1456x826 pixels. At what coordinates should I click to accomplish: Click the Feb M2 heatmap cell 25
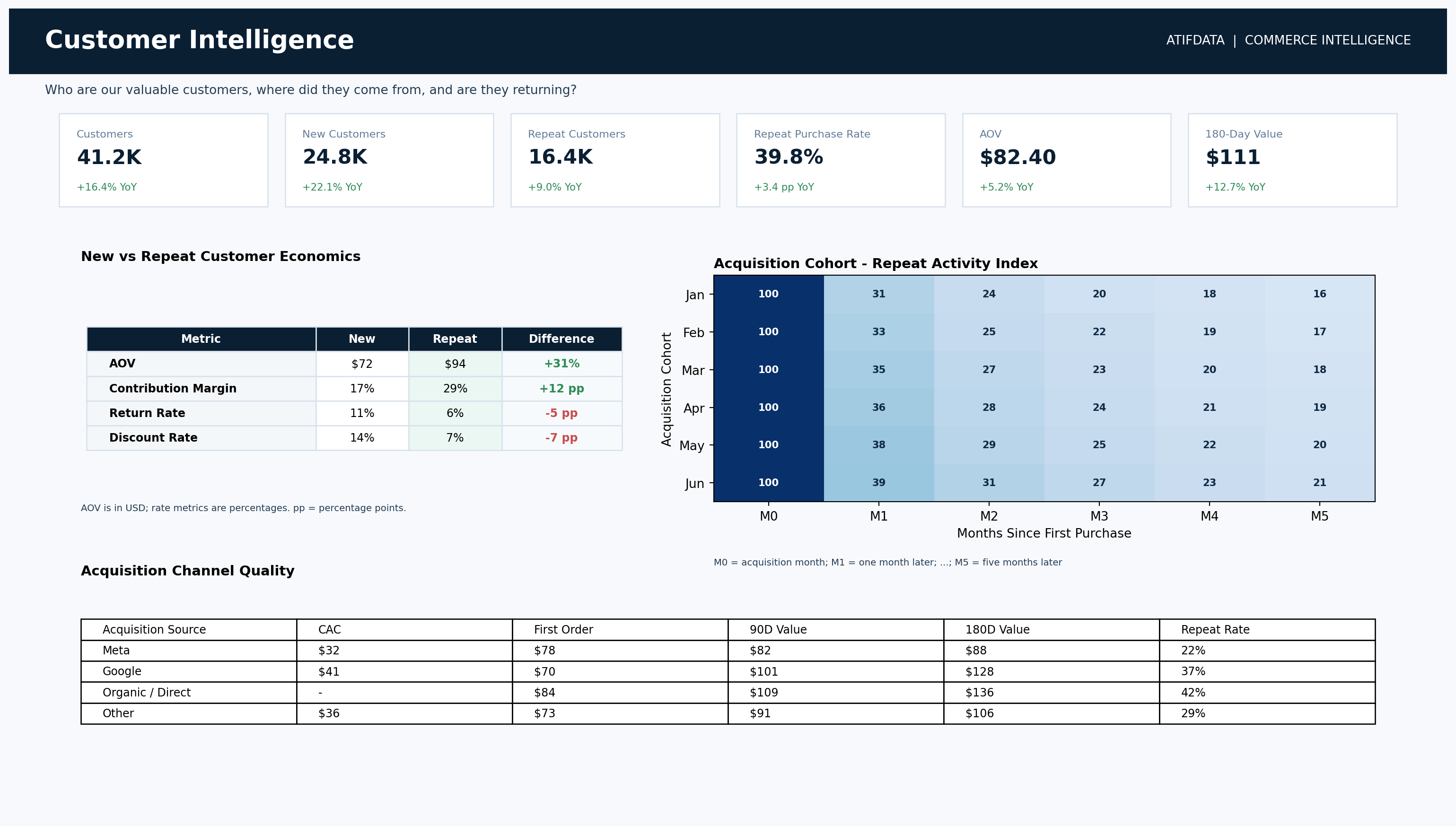point(989,332)
